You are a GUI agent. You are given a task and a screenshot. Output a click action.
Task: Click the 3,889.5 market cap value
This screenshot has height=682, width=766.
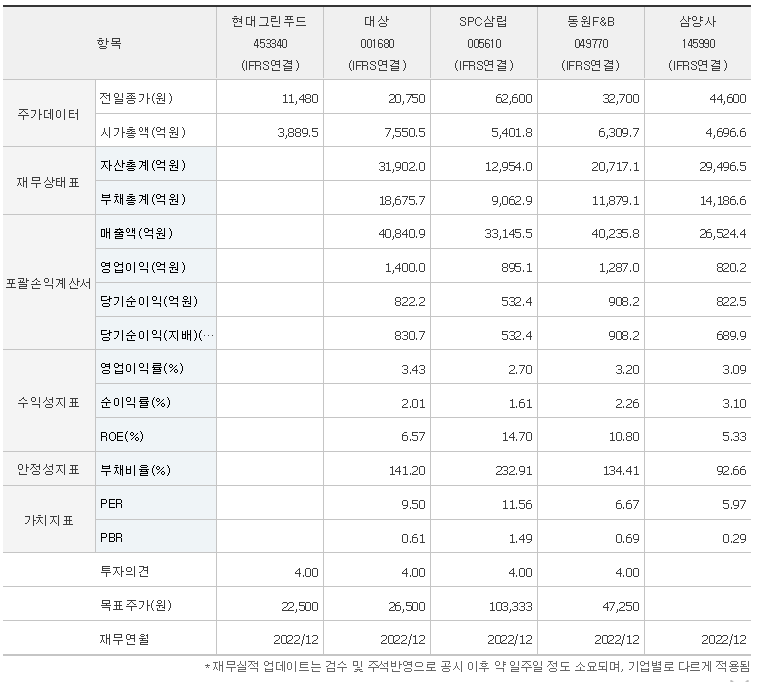tap(298, 132)
